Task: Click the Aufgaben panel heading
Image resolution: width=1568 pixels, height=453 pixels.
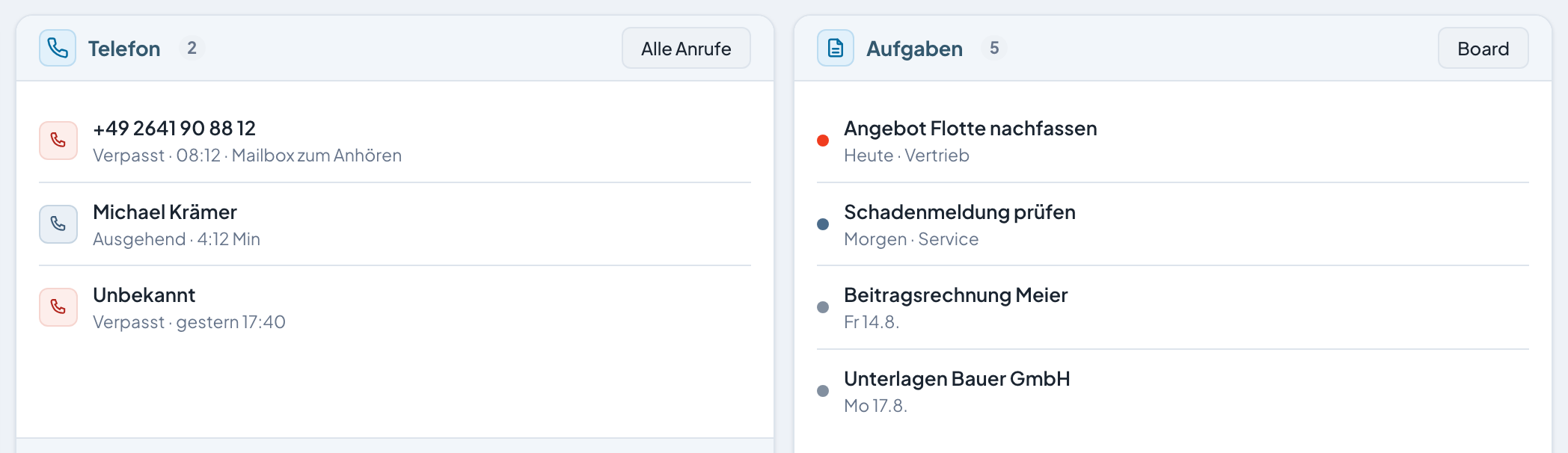Action: coord(914,49)
